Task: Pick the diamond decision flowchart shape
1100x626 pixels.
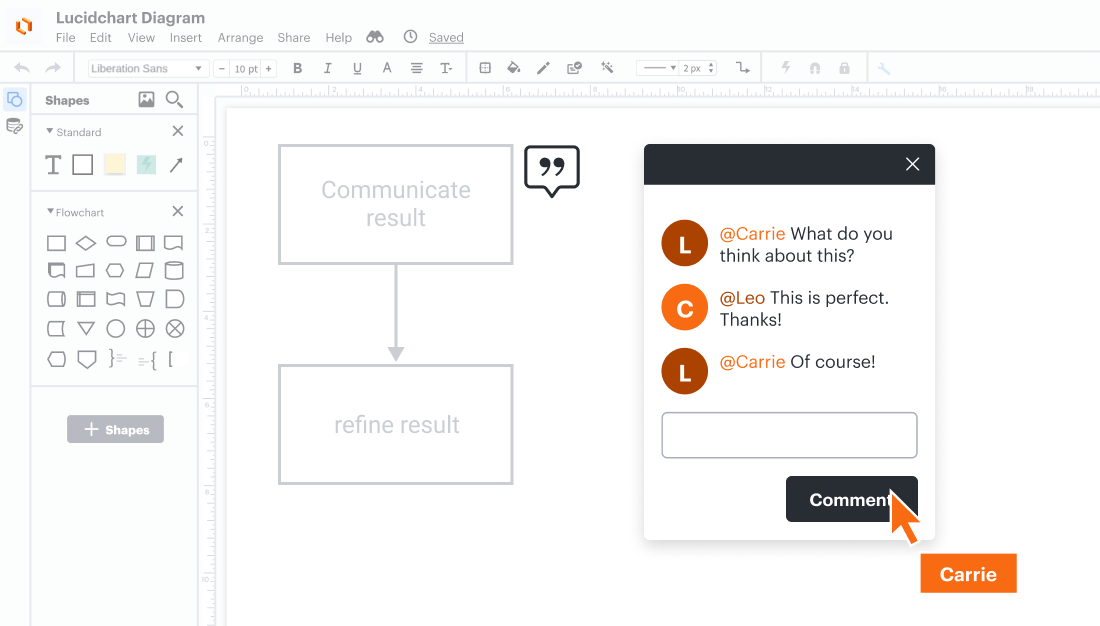Action: [86, 243]
